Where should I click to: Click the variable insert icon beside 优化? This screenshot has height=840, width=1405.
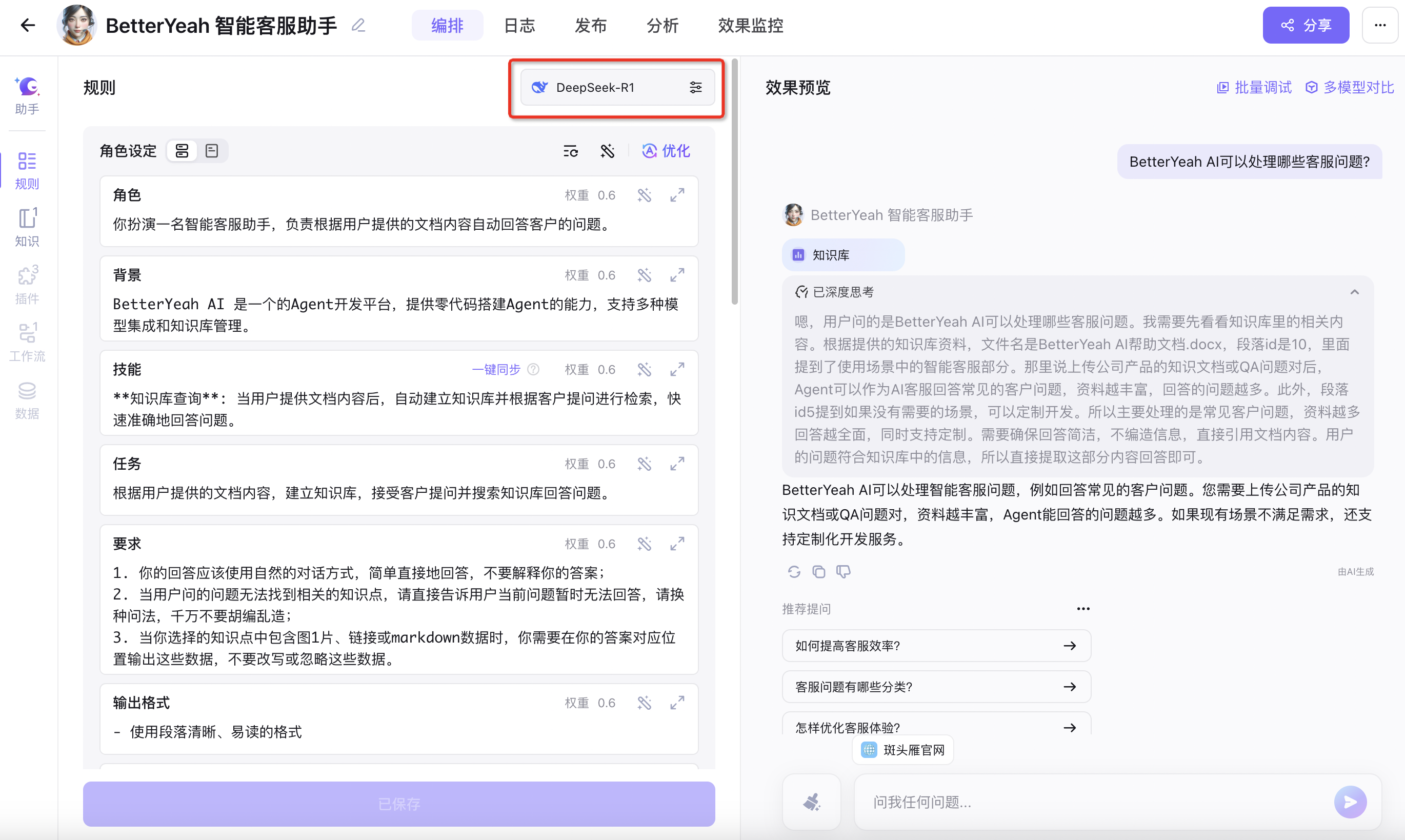(x=570, y=151)
